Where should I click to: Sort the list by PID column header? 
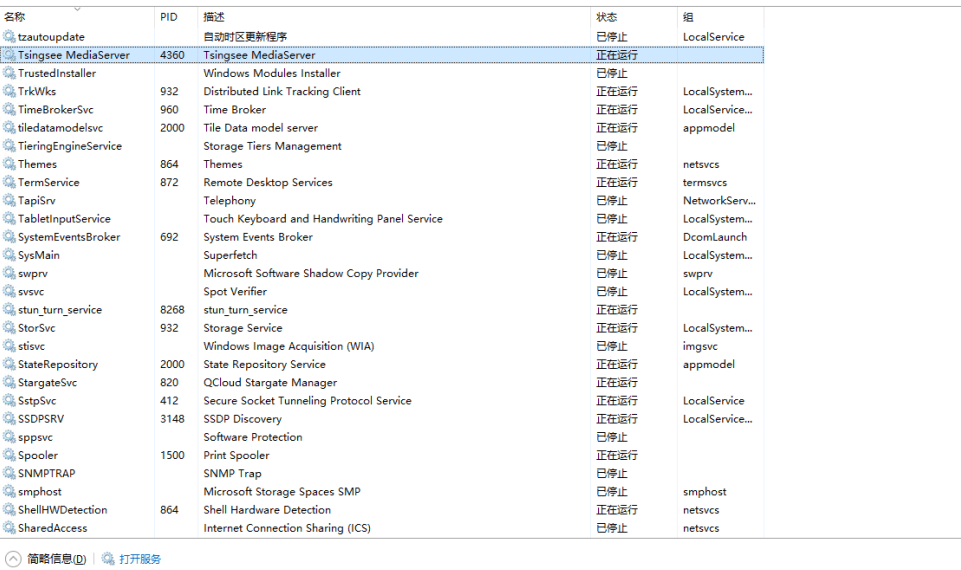click(x=169, y=17)
